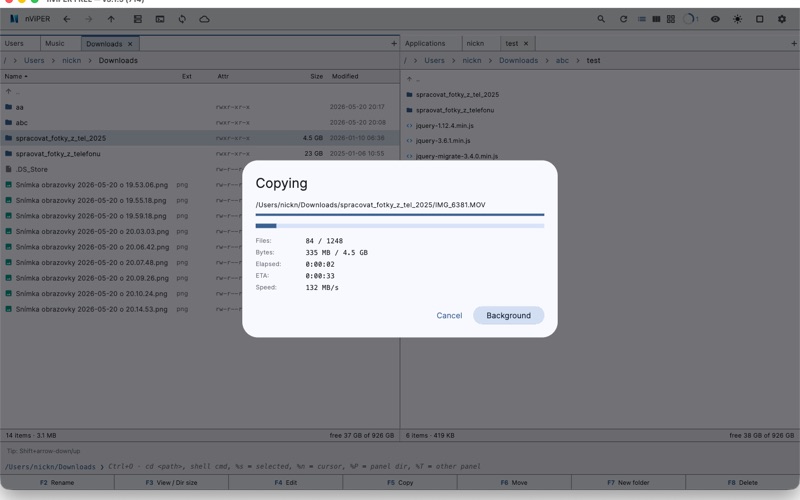Click F2 Rename button
Viewport: 800px width, 500px height.
pyautogui.click(x=57, y=482)
